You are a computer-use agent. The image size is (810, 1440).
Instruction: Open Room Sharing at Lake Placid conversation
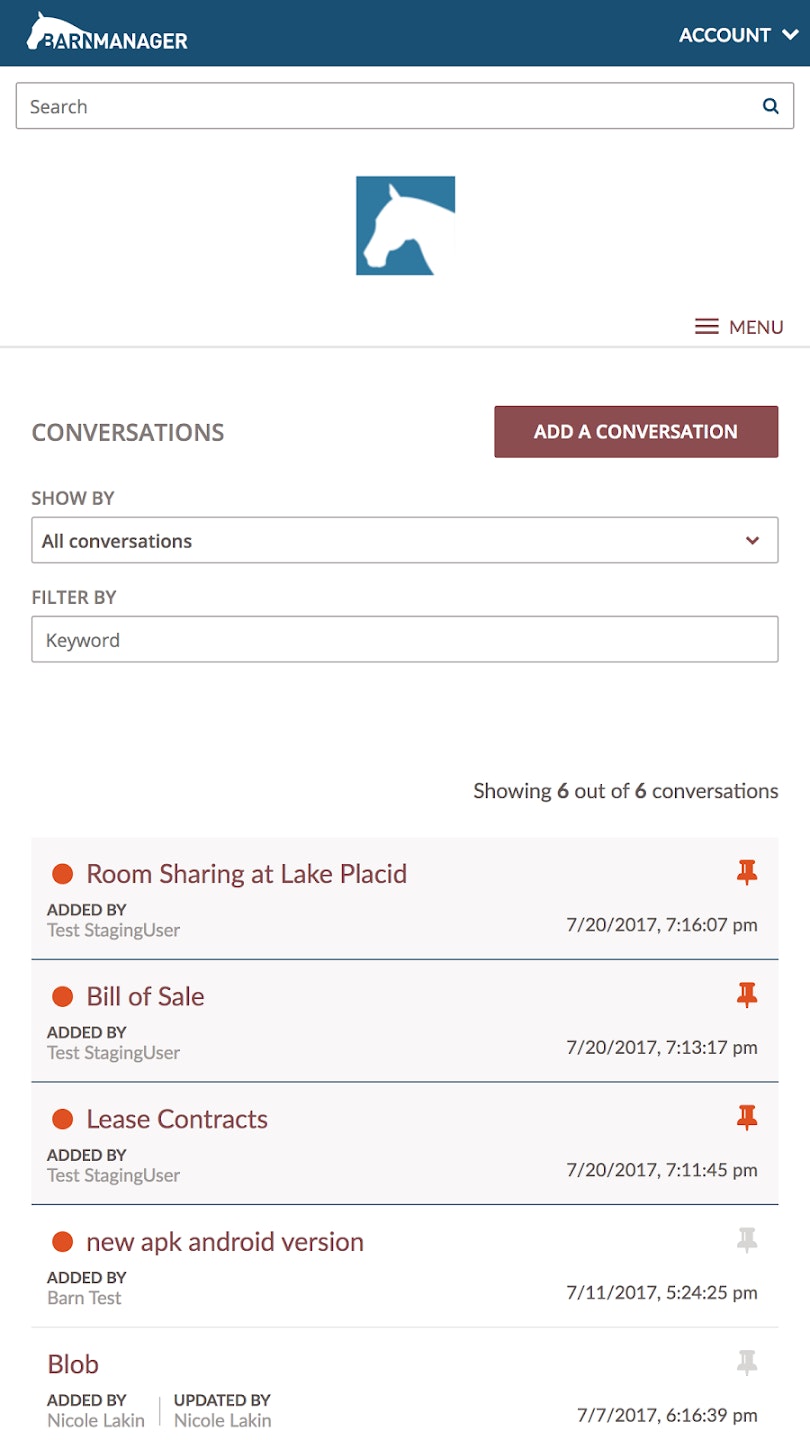(246, 874)
